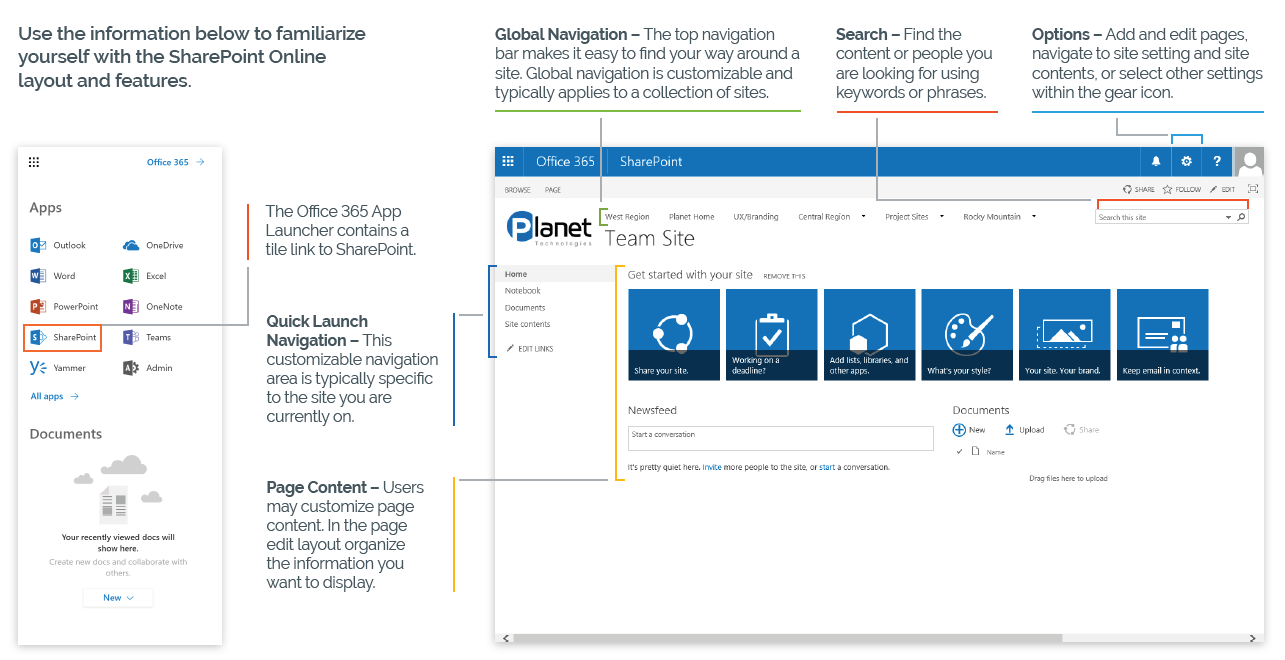The image size is (1285, 660).
Task: Click the Working on a deadline tile
Action: coord(771,335)
